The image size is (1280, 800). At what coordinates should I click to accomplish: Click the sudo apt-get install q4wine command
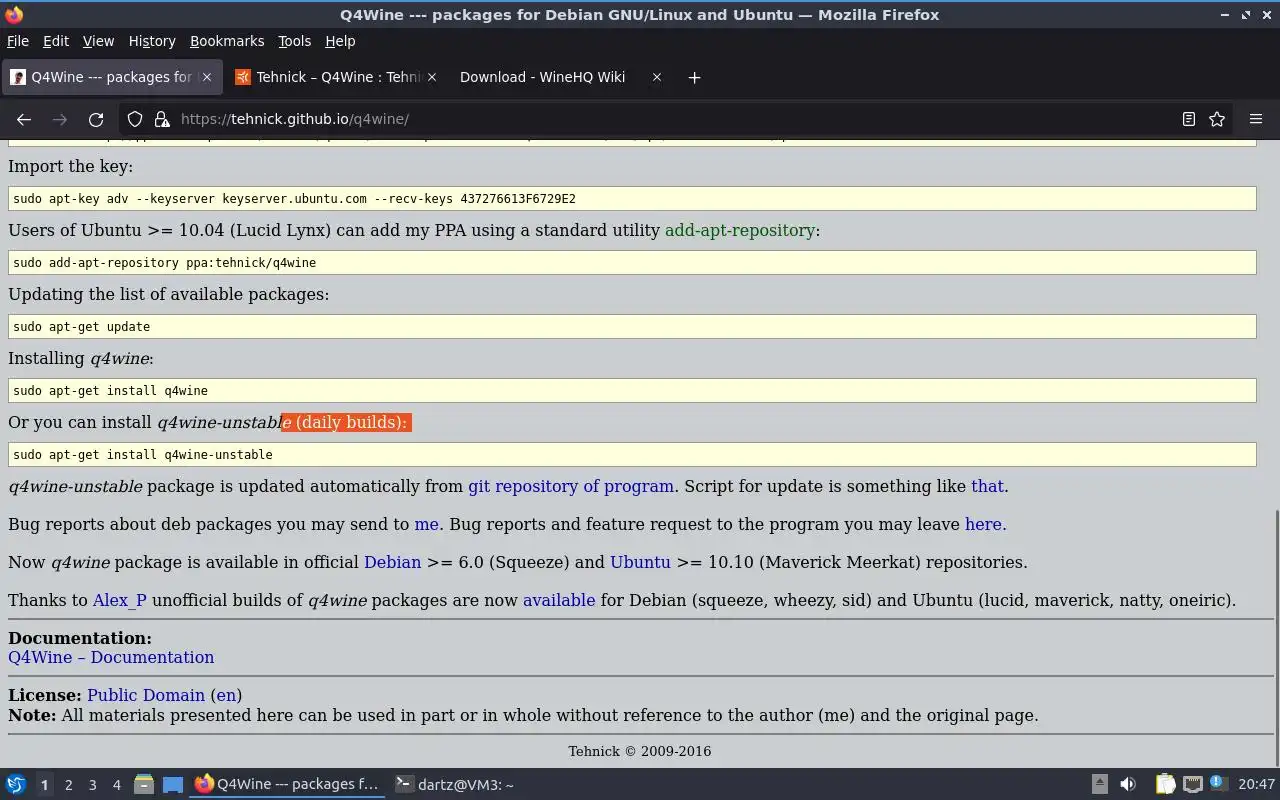click(x=632, y=391)
